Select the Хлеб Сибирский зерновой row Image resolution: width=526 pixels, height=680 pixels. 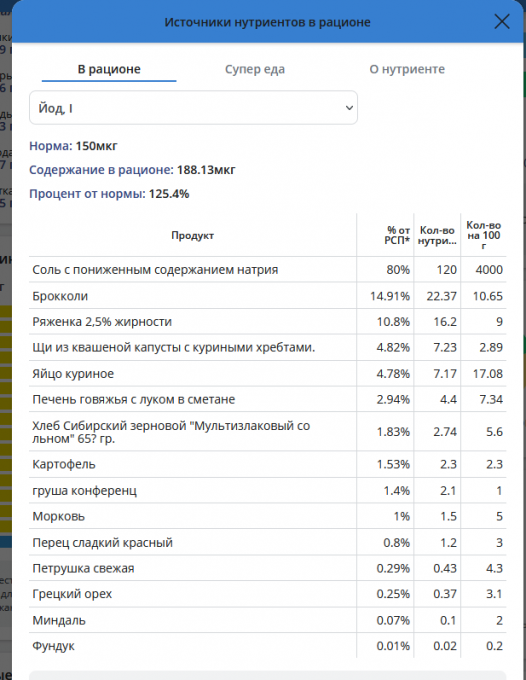point(268,432)
